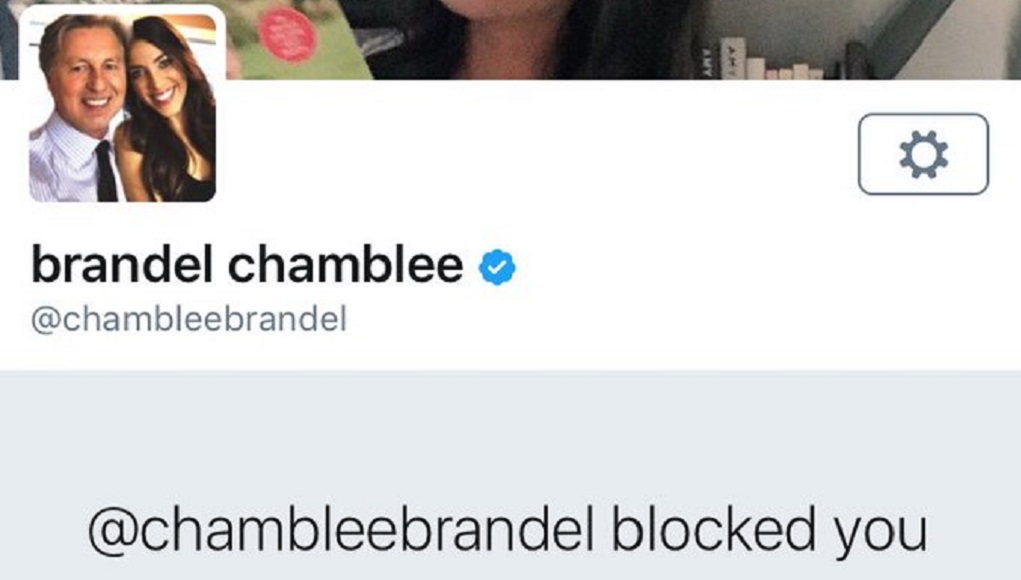This screenshot has width=1021, height=580.
Task: View the header banner image
Action: pyautogui.click(x=510, y=39)
